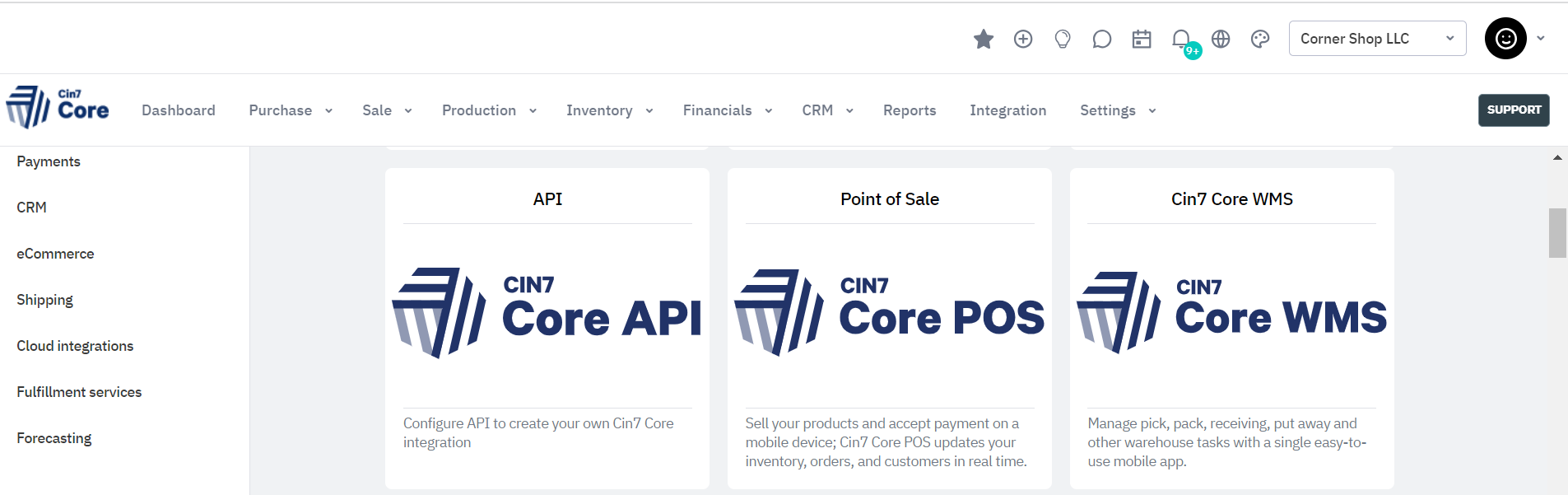Open the chat bubble icon
This screenshot has width=1568, height=495.
[x=1102, y=39]
